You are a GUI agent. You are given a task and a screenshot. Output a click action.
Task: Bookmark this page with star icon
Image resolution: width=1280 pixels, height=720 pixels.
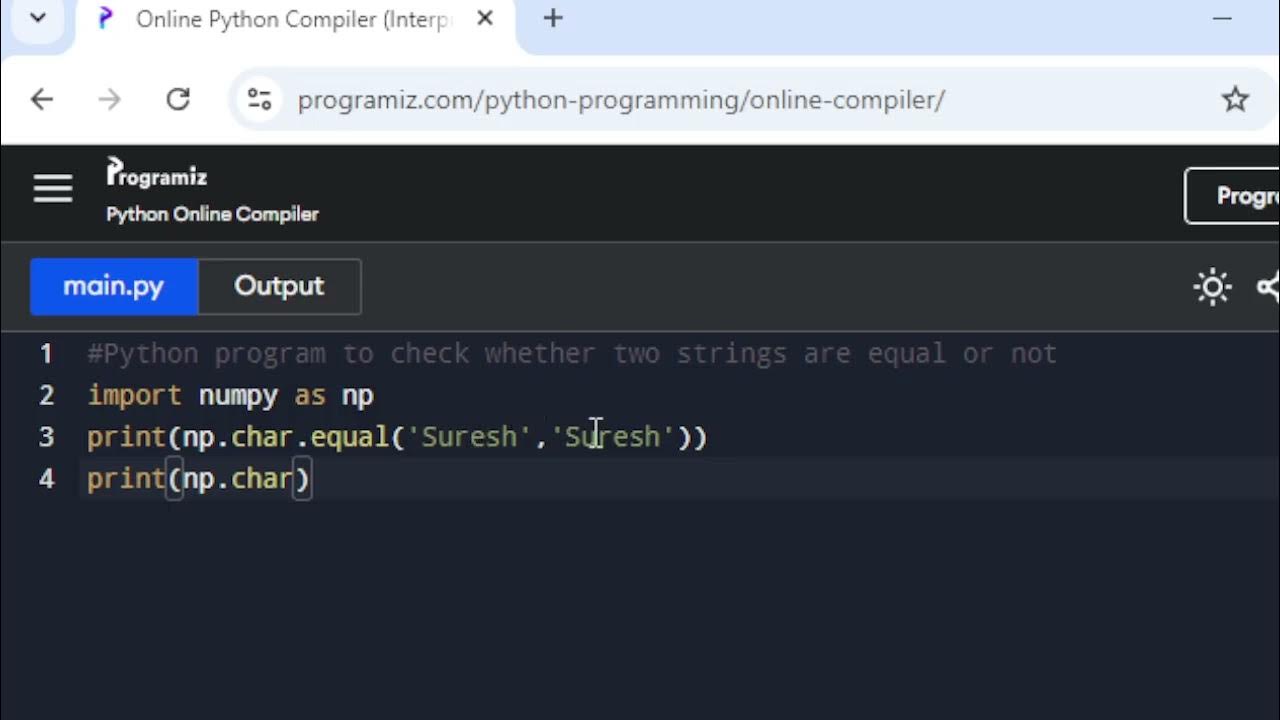(1235, 99)
